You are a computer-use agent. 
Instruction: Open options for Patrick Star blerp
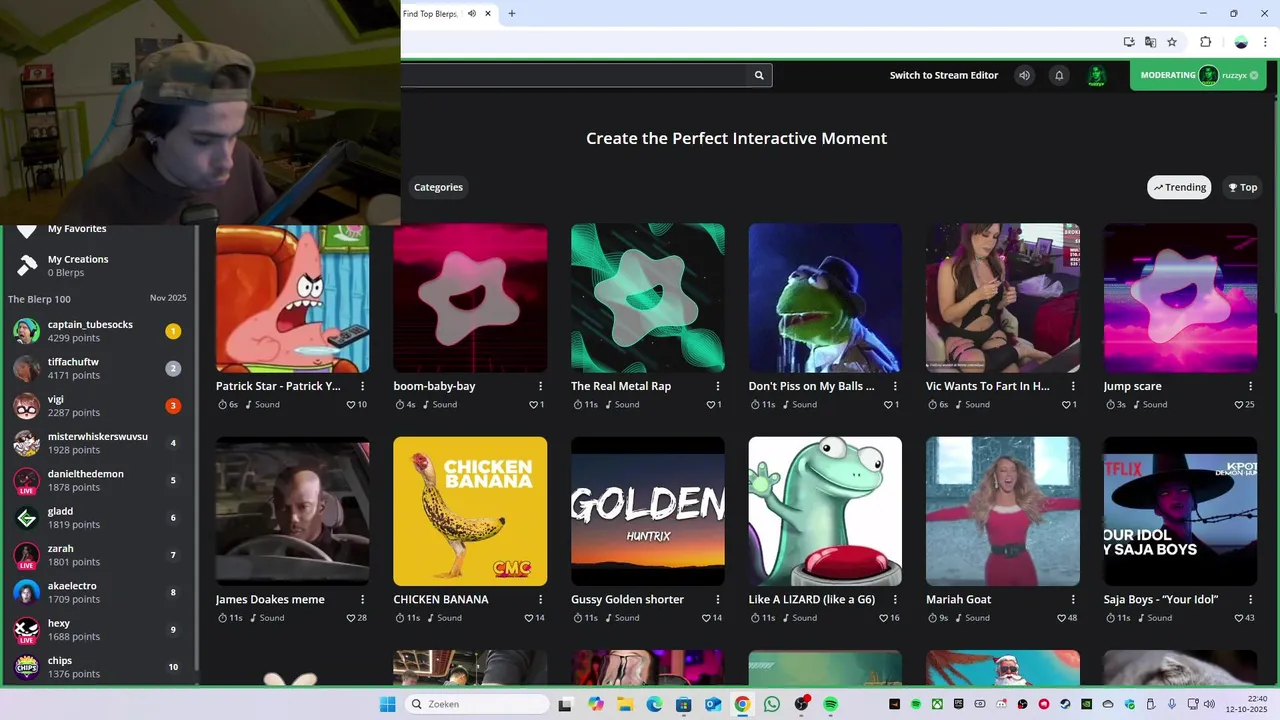click(363, 386)
